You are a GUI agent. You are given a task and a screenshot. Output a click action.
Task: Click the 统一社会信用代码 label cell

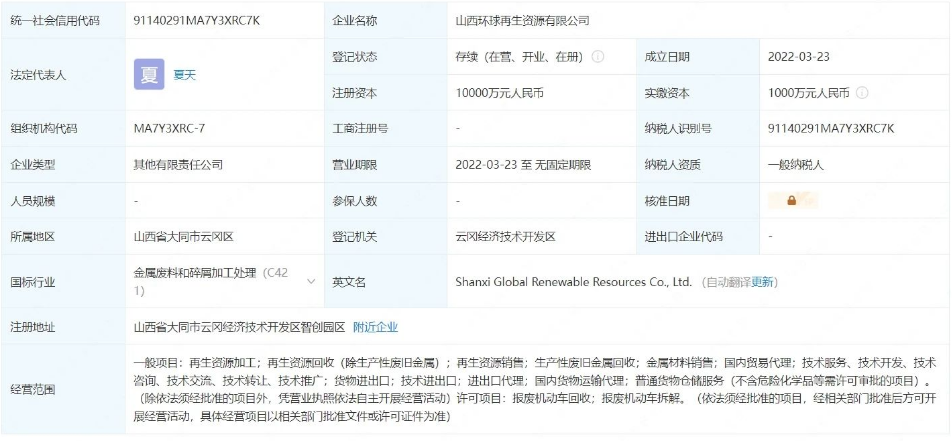pyautogui.click(x=63, y=21)
